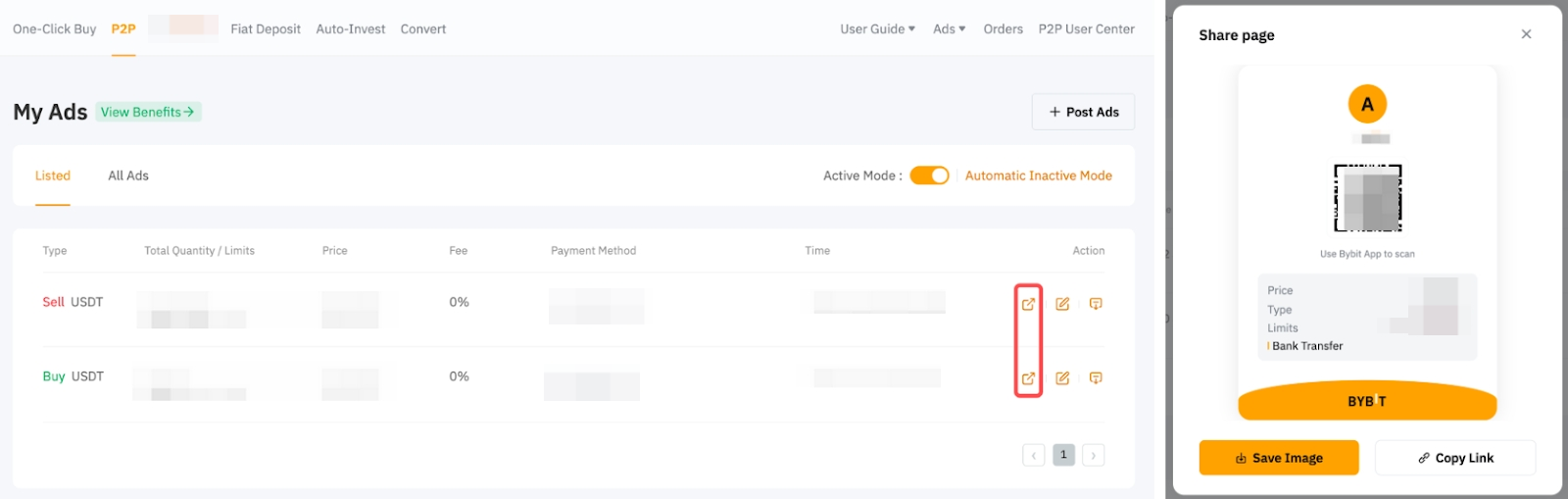
Task: Close the Share page dialog
Action: pyautogui.click(x=1526, y=34)
